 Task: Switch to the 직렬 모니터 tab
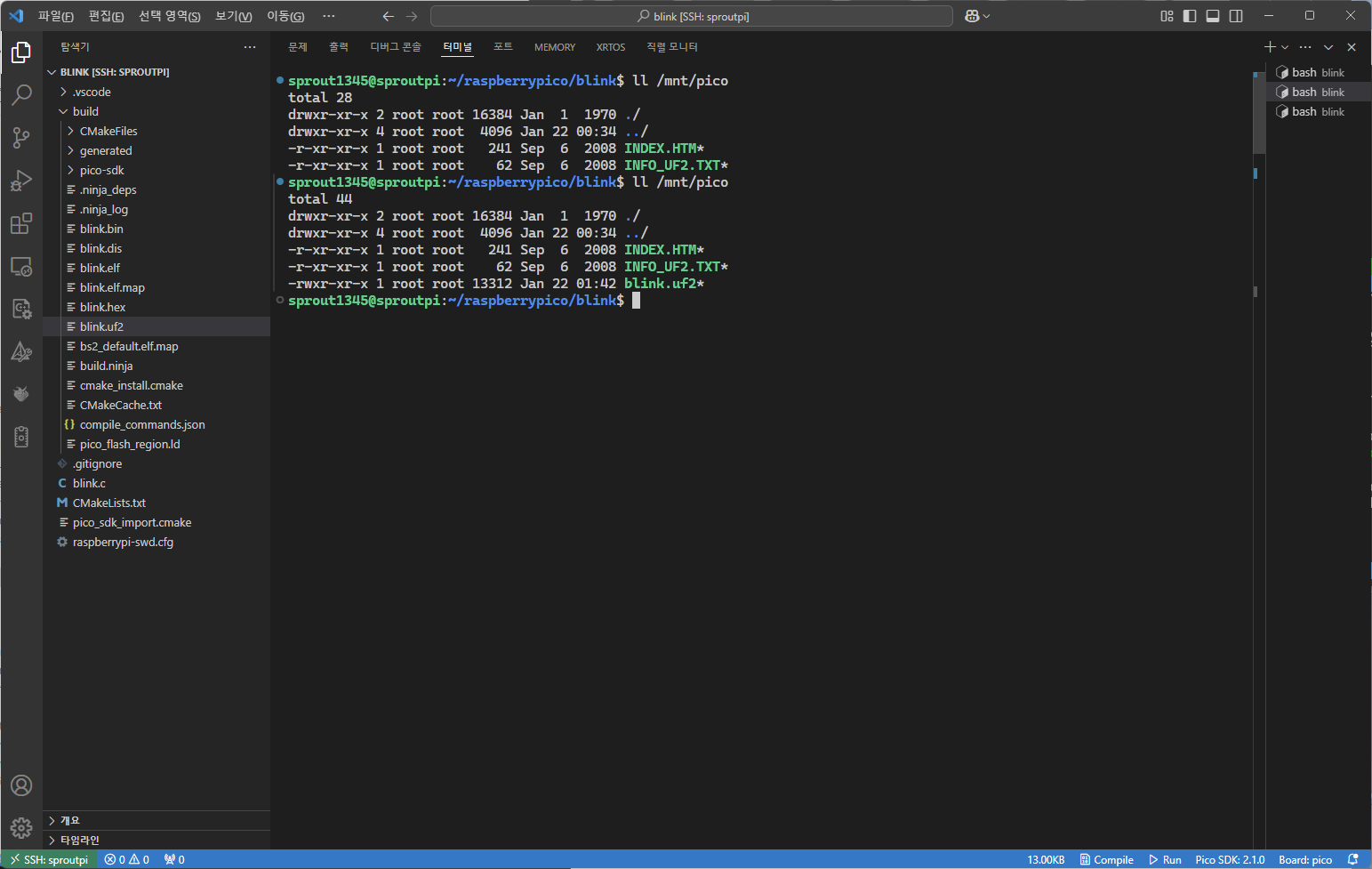672,47
